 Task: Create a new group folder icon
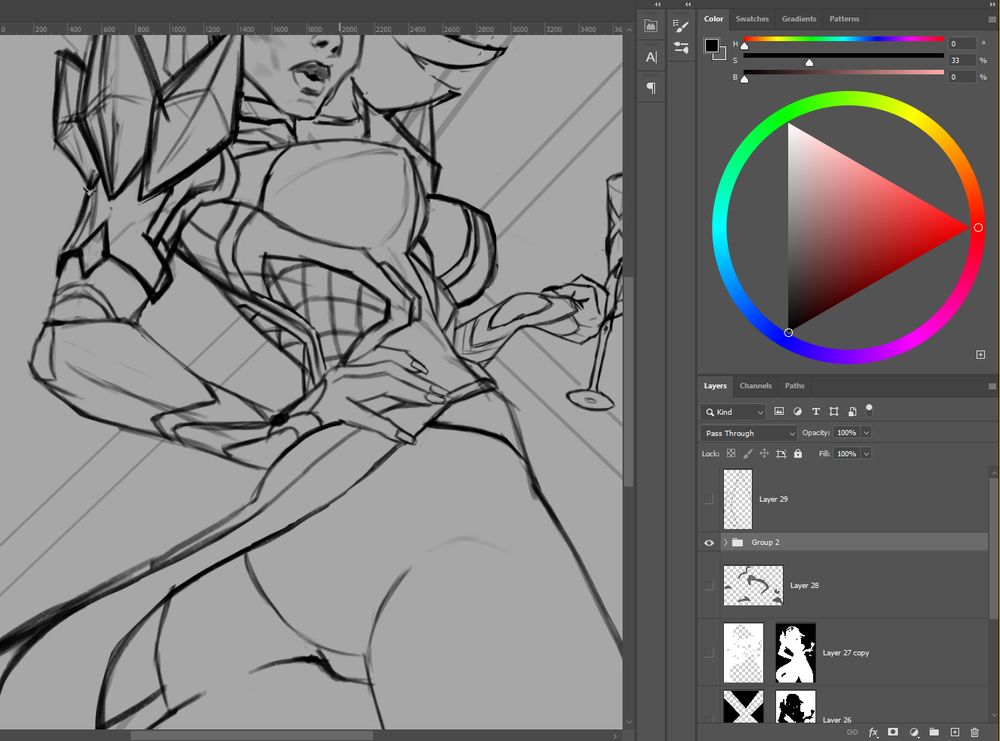pyautogui.click(x=934, y=732)
